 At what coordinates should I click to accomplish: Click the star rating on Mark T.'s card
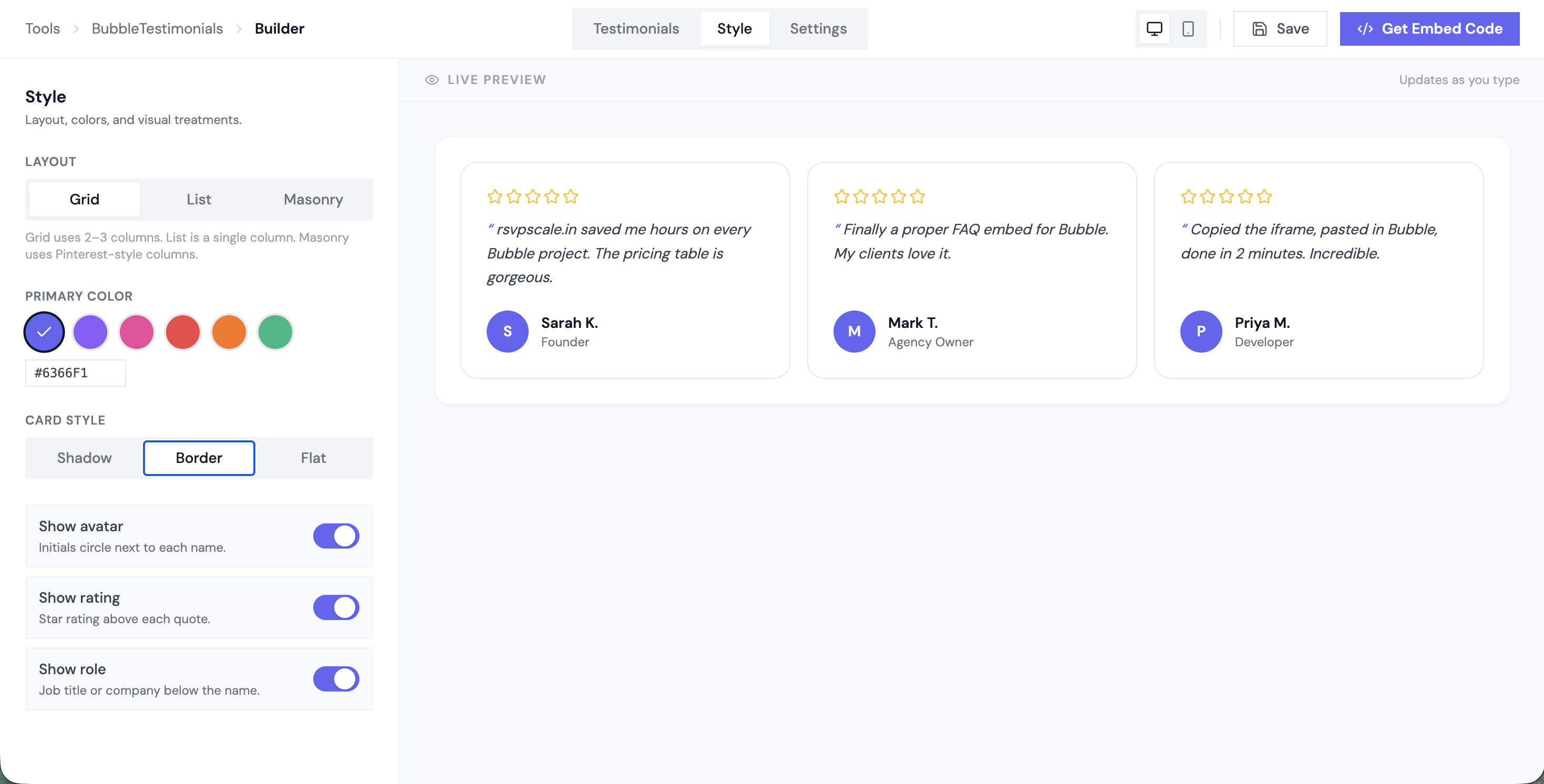coord(879,197)
